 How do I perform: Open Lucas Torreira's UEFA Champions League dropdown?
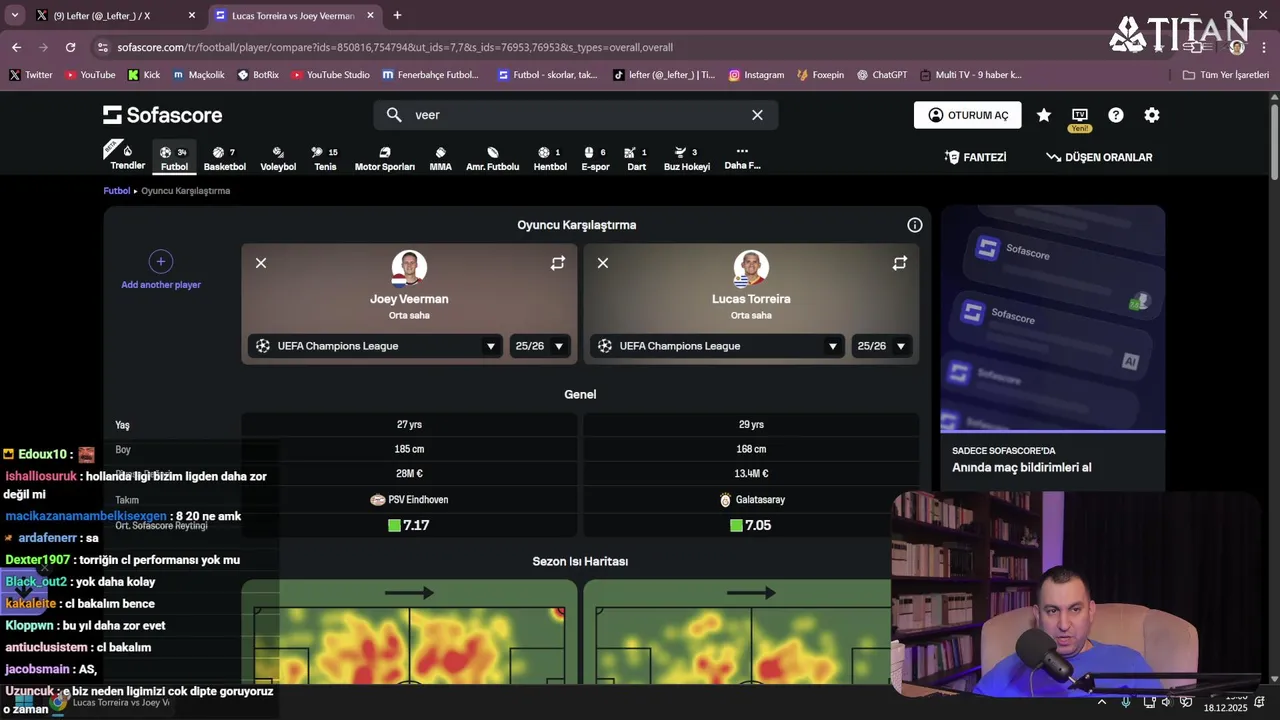717,346
